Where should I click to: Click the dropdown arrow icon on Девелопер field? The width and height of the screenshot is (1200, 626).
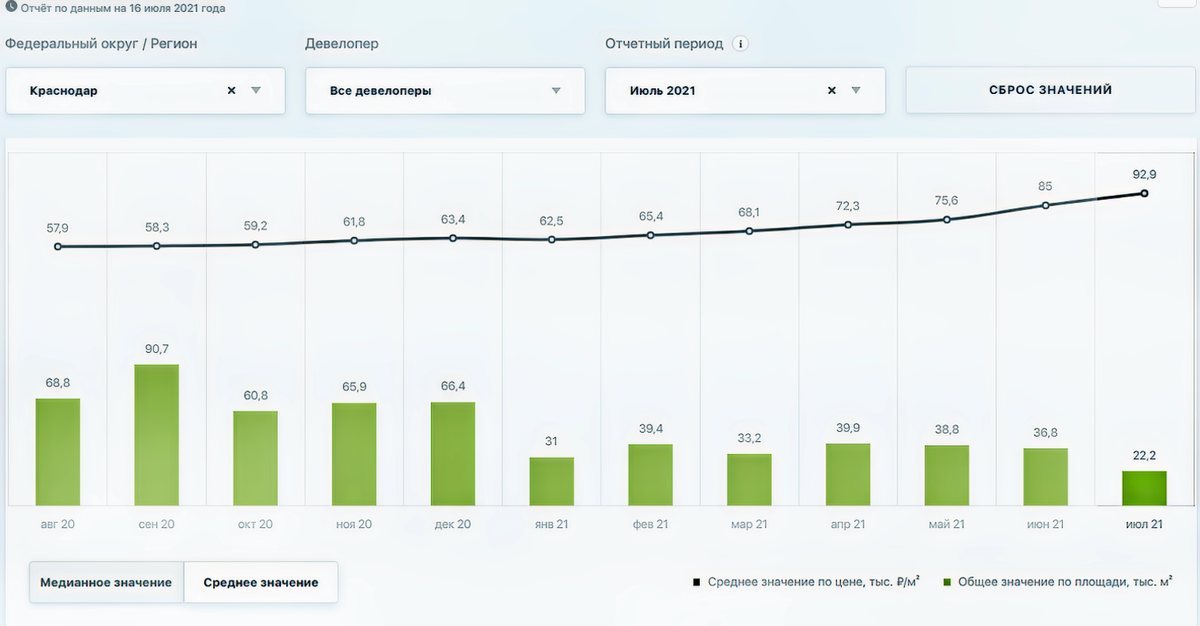click(556, 90)
